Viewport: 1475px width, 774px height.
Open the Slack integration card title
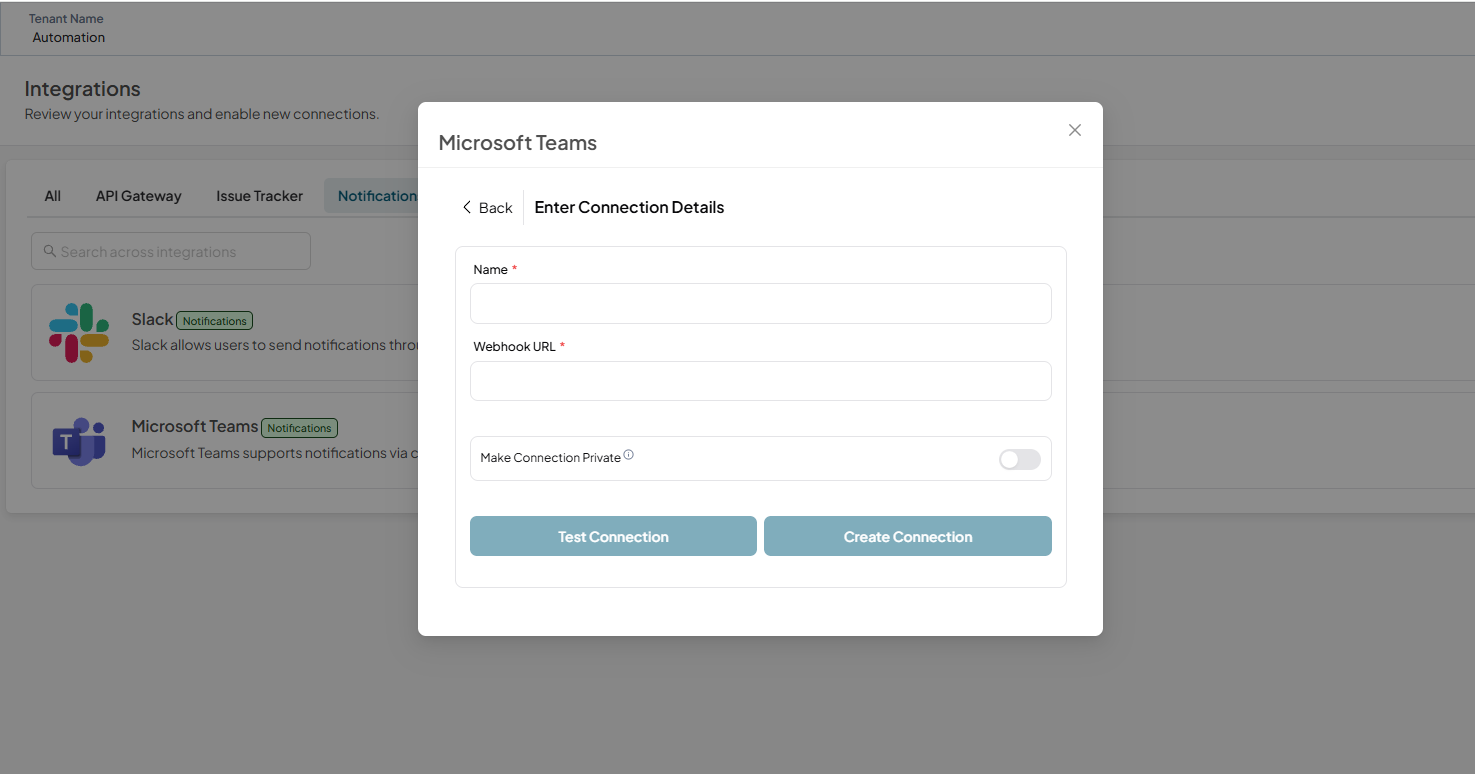point(152,319)
